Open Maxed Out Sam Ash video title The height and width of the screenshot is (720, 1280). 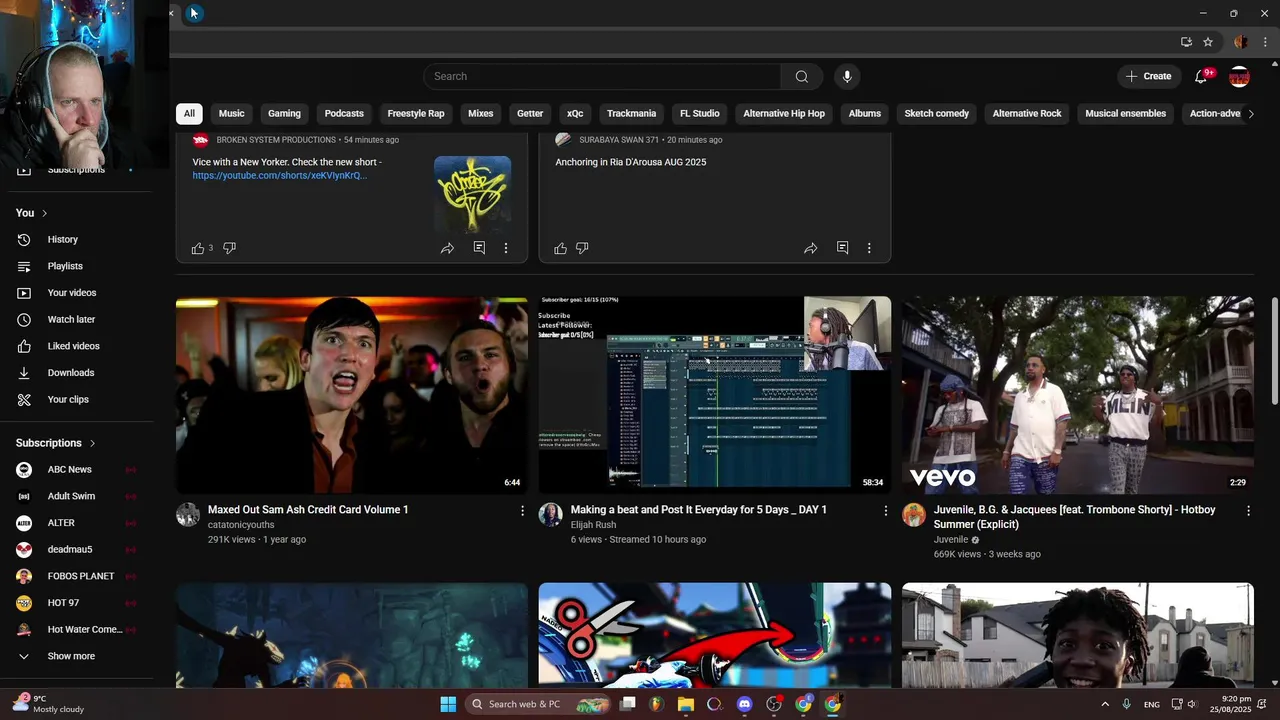tap(308, 510)
